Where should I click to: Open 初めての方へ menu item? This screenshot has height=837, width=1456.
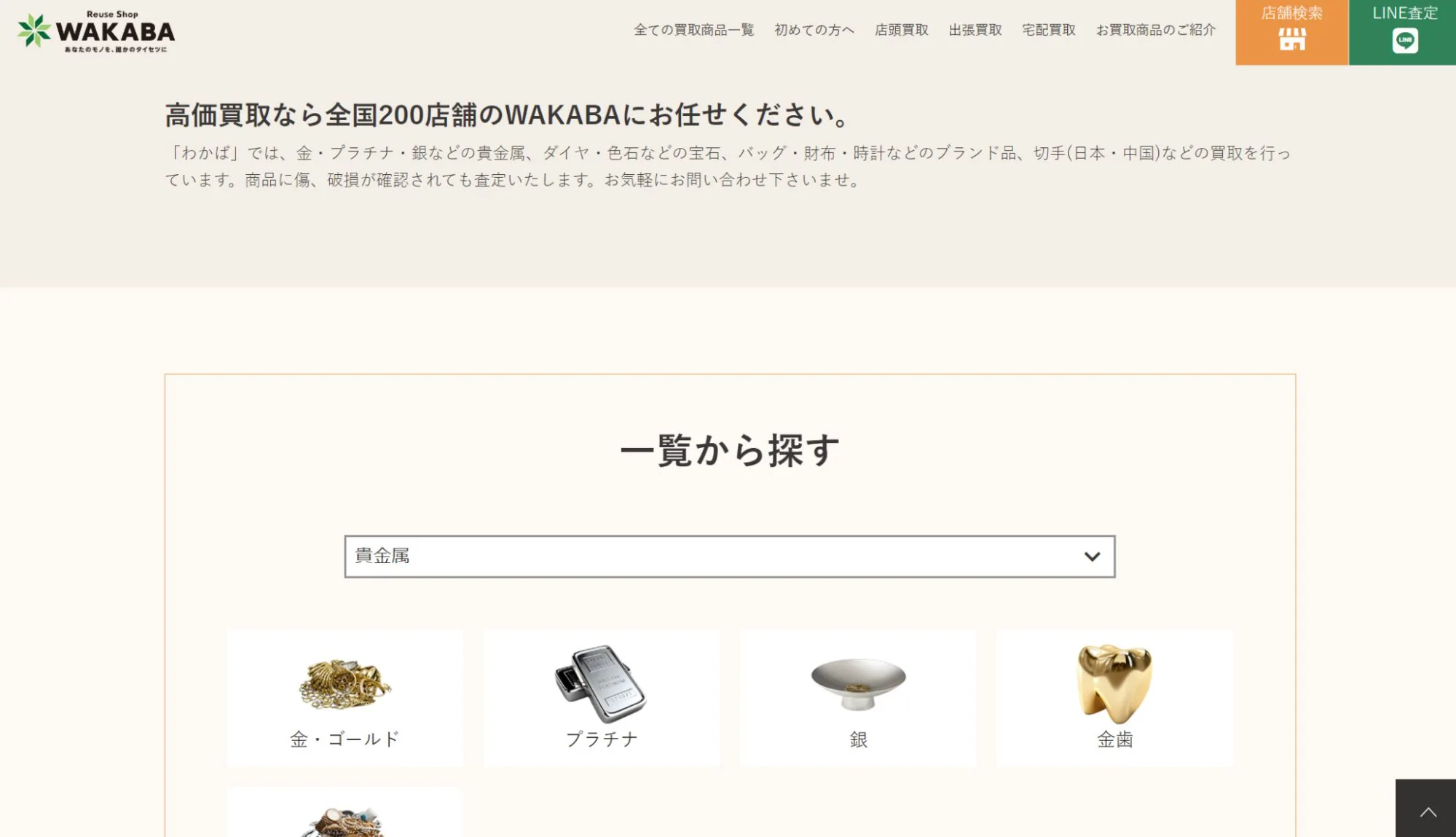[x=814, y=30]
